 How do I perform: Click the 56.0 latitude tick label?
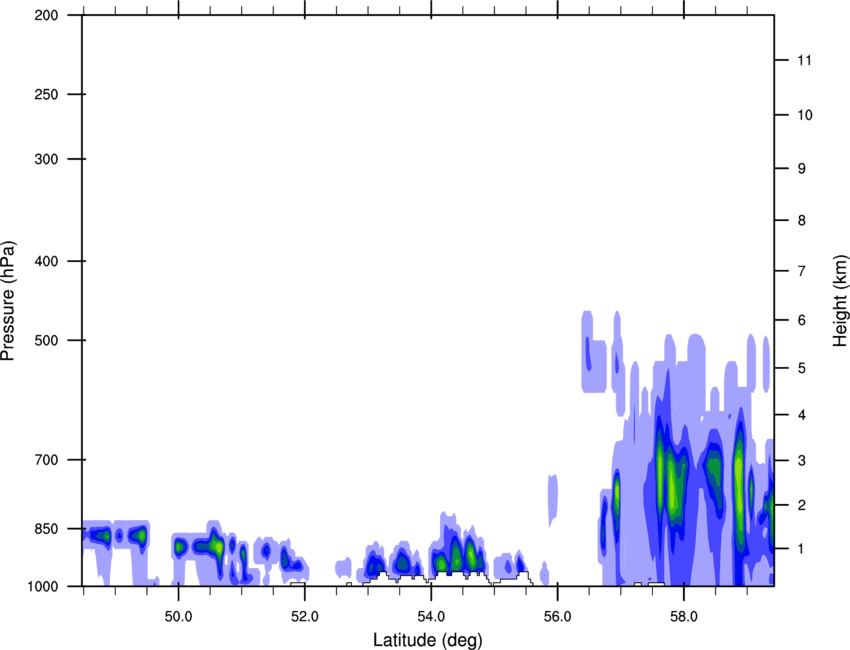pyautogui.click(x=557, y=616)
